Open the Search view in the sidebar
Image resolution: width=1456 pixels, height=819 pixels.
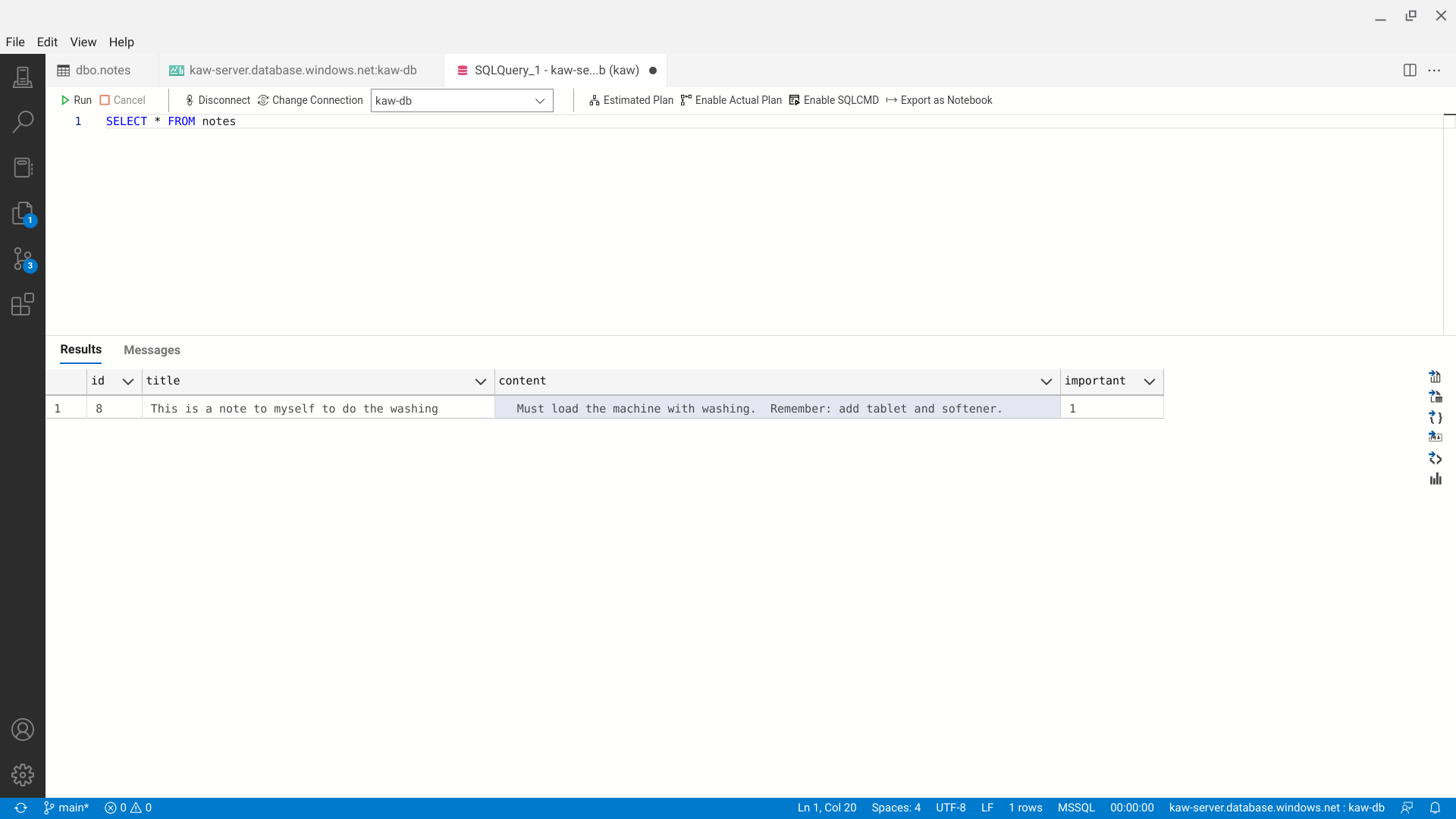pyautogui.click(x=23, y=121)
